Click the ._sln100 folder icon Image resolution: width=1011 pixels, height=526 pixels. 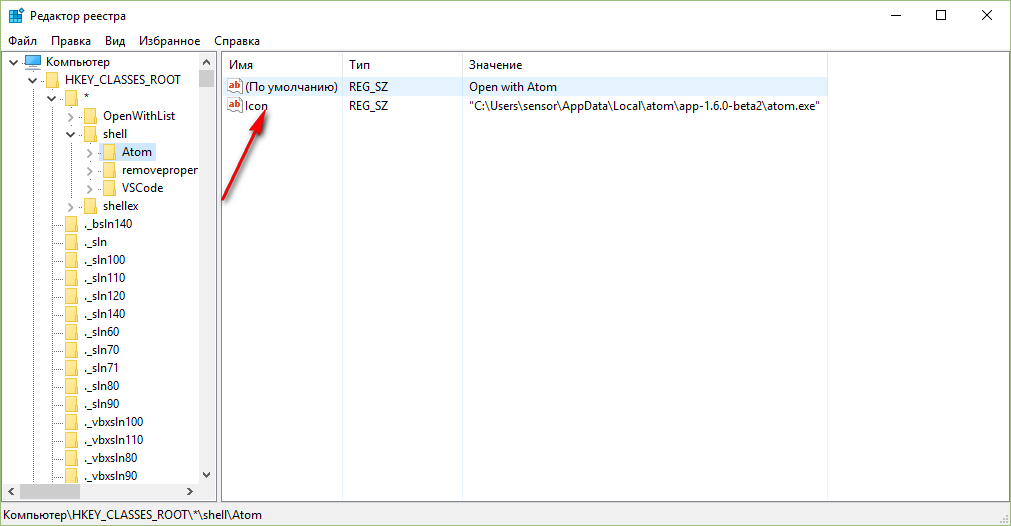click(x=72, y=260)
